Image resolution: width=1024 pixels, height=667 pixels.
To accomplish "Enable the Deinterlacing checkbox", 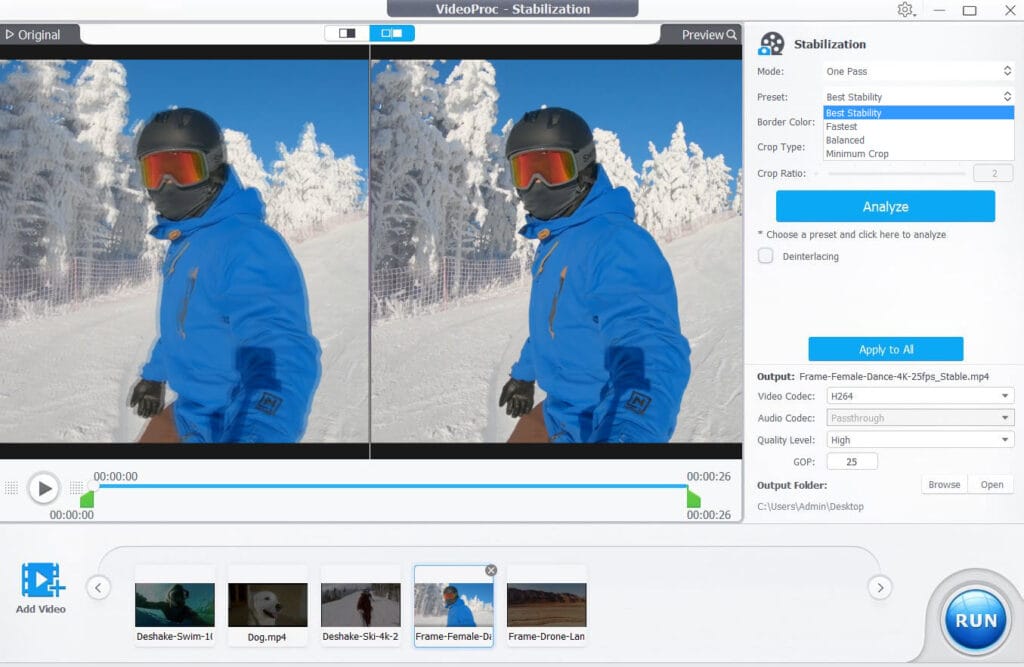I will point(766,256).
